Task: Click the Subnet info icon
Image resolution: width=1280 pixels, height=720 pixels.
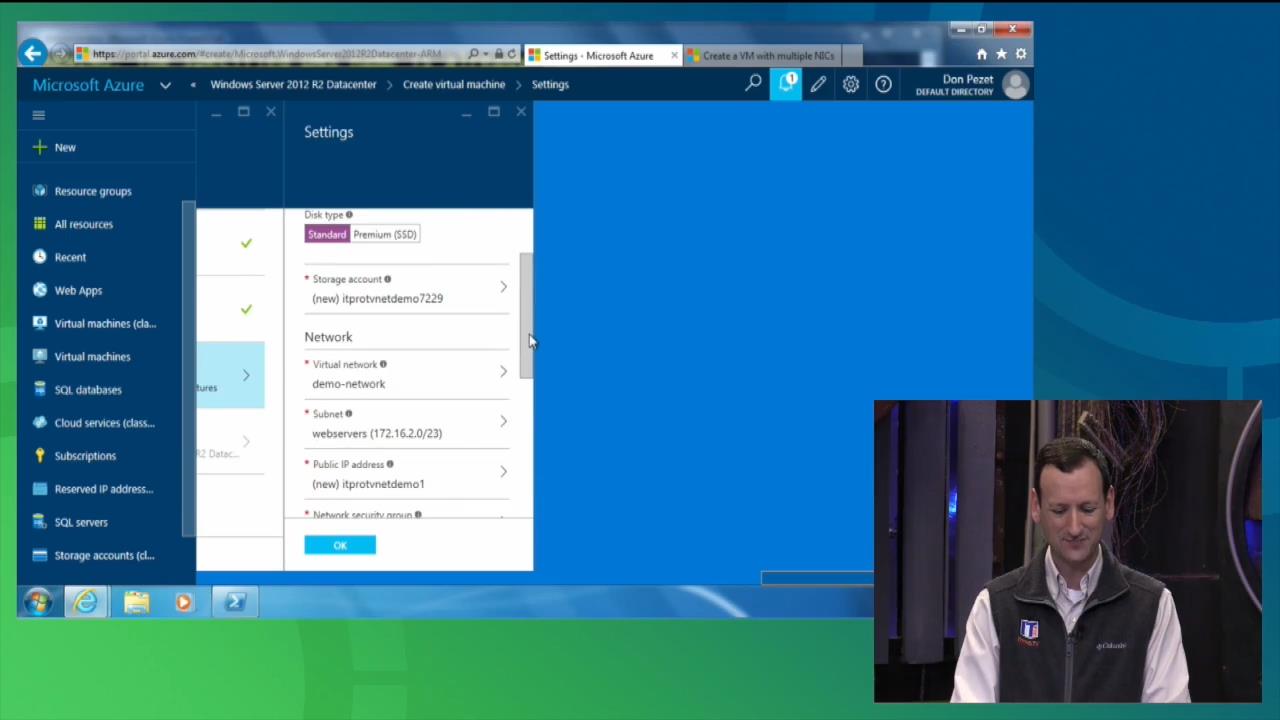Action: pyautogui.click(x=349, y=413)
